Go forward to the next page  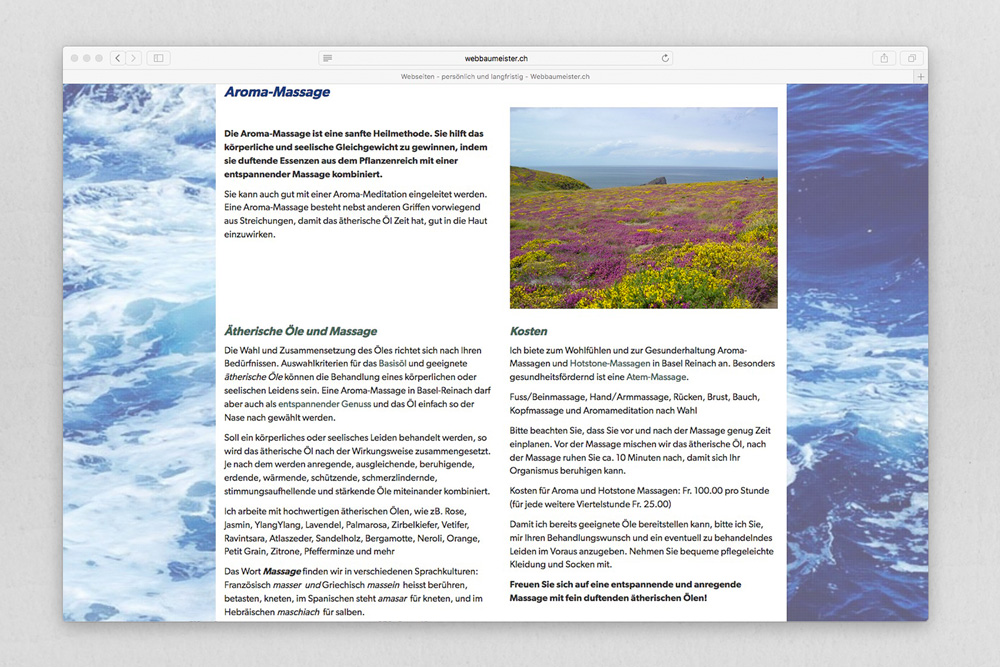click(134, 59)
